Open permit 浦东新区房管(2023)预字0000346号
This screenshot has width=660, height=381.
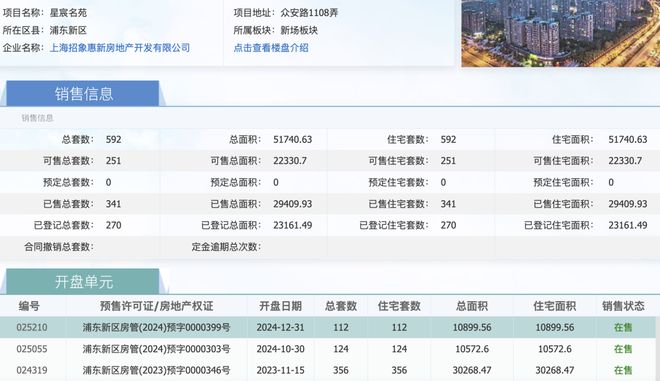(x=156, y=370)
